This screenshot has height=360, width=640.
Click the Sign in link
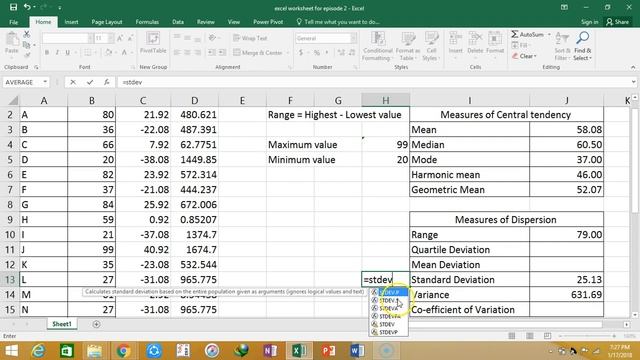pyautogui.click(x=589, y=22)
